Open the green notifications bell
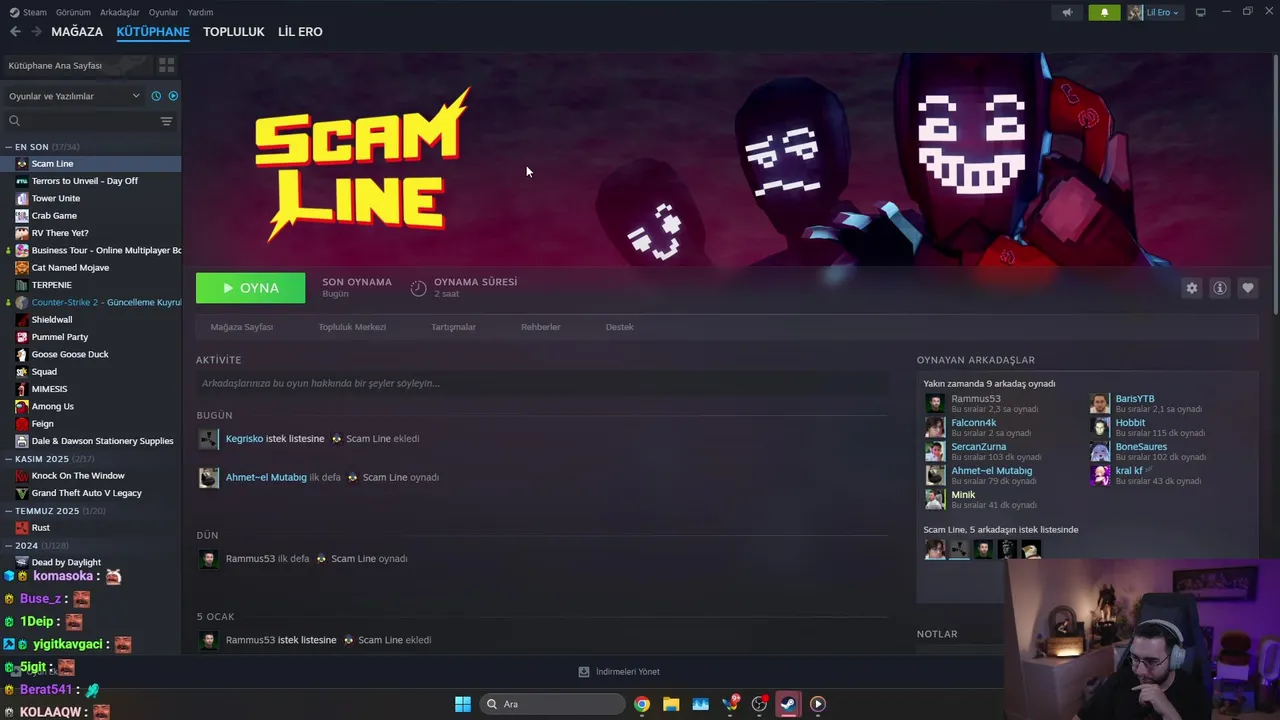Screen dimensions: 1280x720 pos(1104,12)
